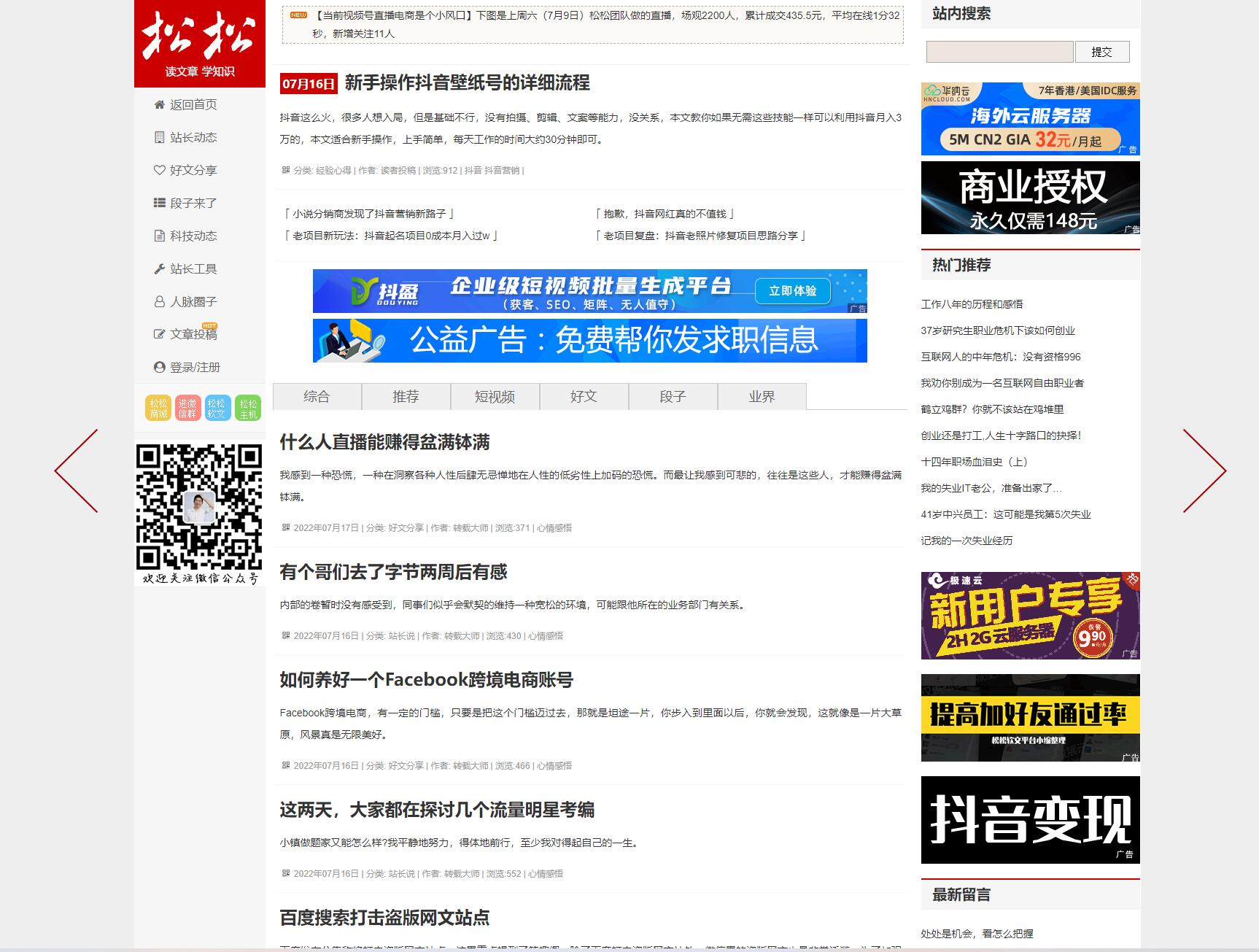The width and height of the screenshot is (1259, 952).
Task: Open hot pick 工作八年的历程和感悟
Action: 972,304
